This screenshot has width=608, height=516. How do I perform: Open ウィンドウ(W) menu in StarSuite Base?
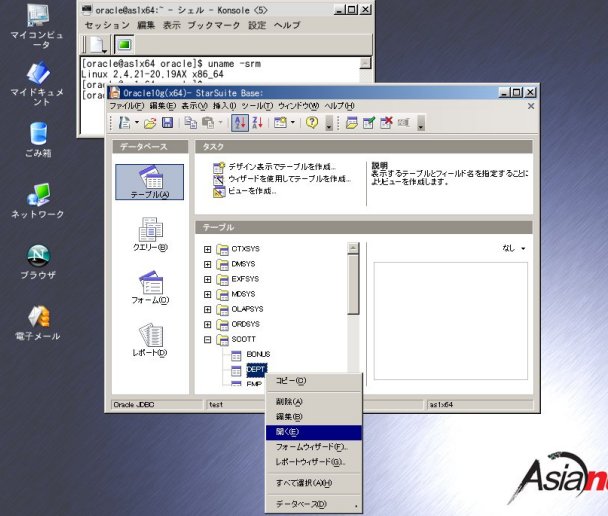pos(298,106)
